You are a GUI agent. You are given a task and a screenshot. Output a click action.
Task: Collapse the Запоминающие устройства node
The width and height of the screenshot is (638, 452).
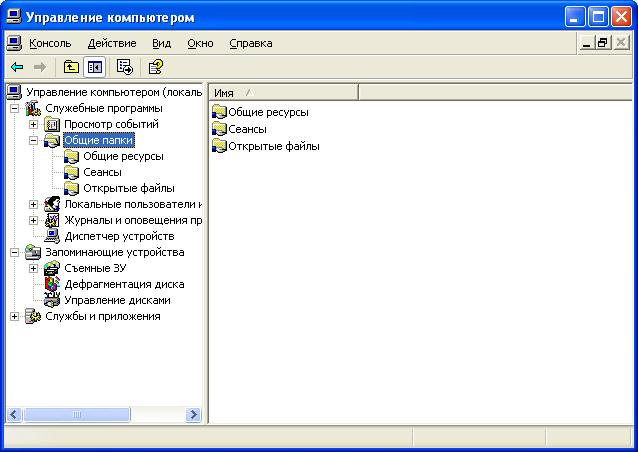coord(14,252)
